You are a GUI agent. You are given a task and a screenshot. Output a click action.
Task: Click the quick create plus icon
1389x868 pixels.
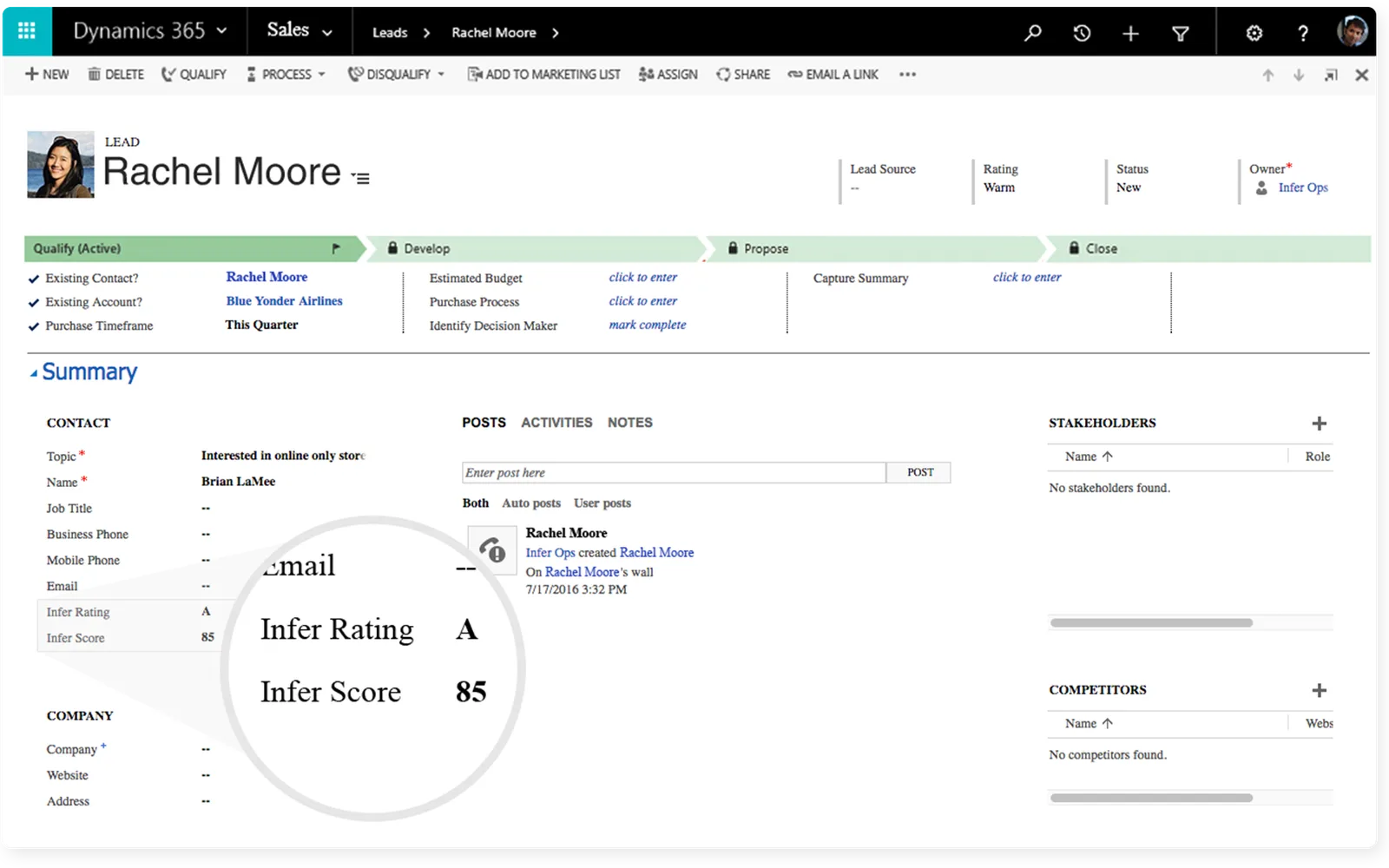pyautogui.click(x=1130, y=33)
